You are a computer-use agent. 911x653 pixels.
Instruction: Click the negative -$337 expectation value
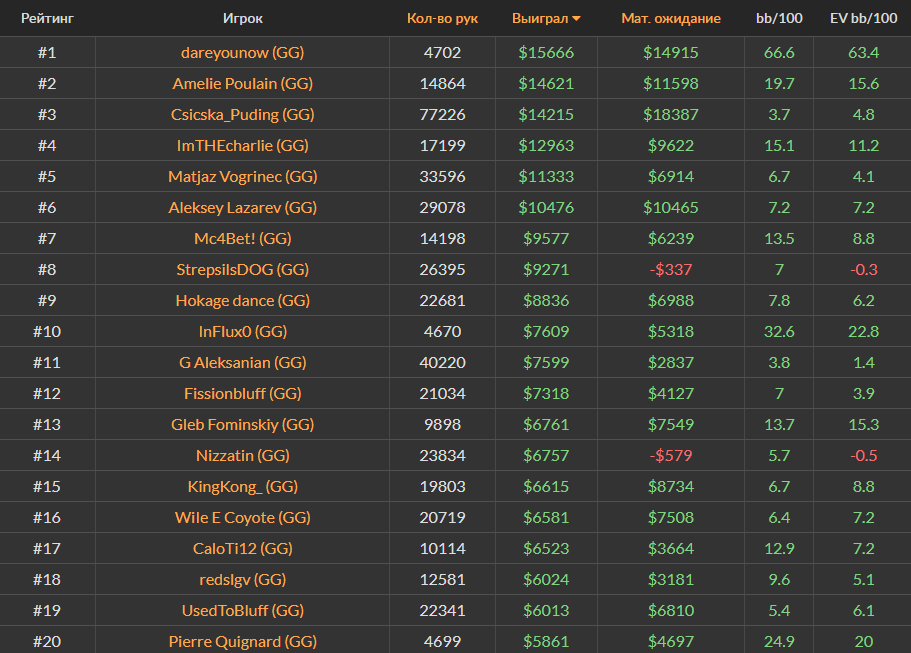670,269
